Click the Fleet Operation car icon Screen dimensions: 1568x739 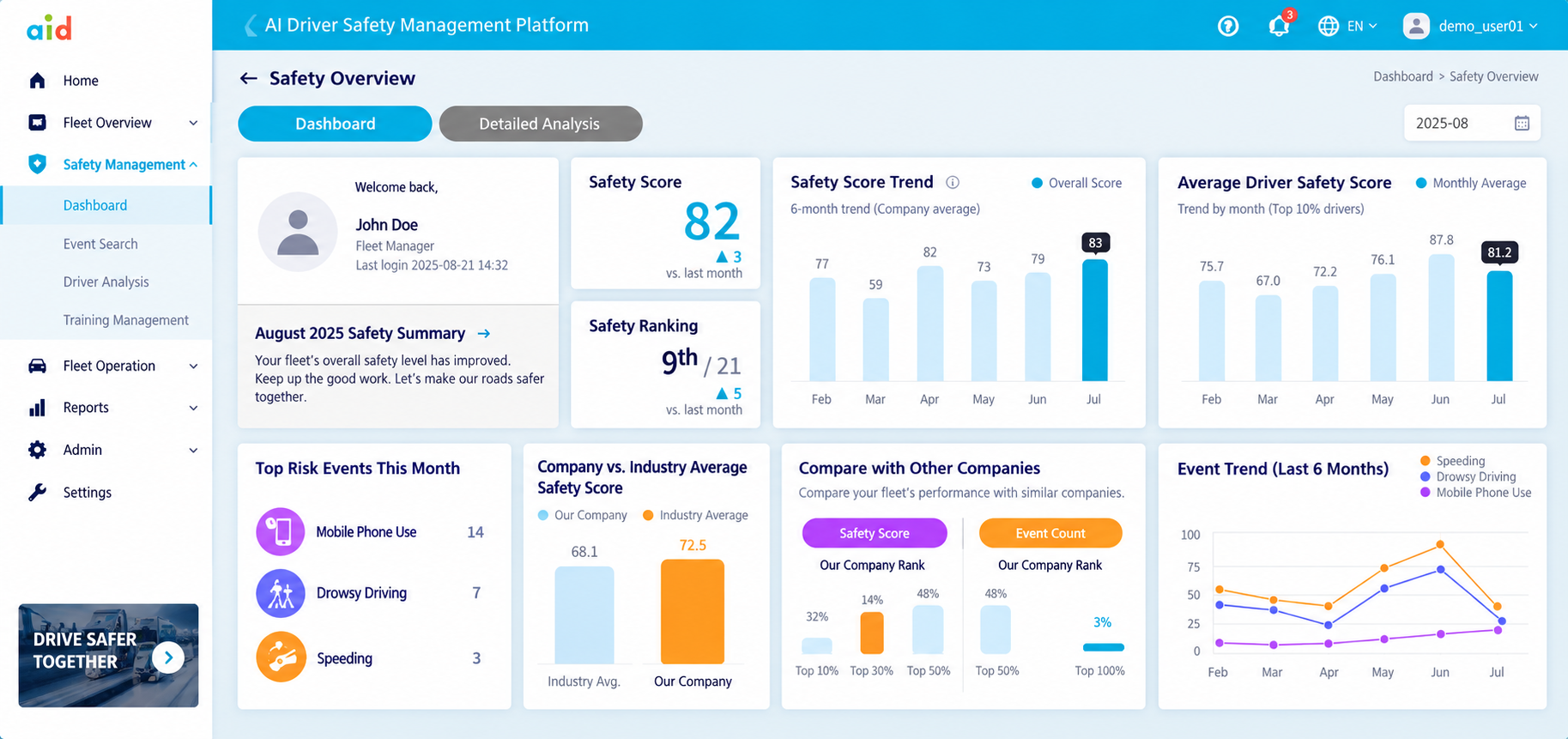tap(37, 366)
